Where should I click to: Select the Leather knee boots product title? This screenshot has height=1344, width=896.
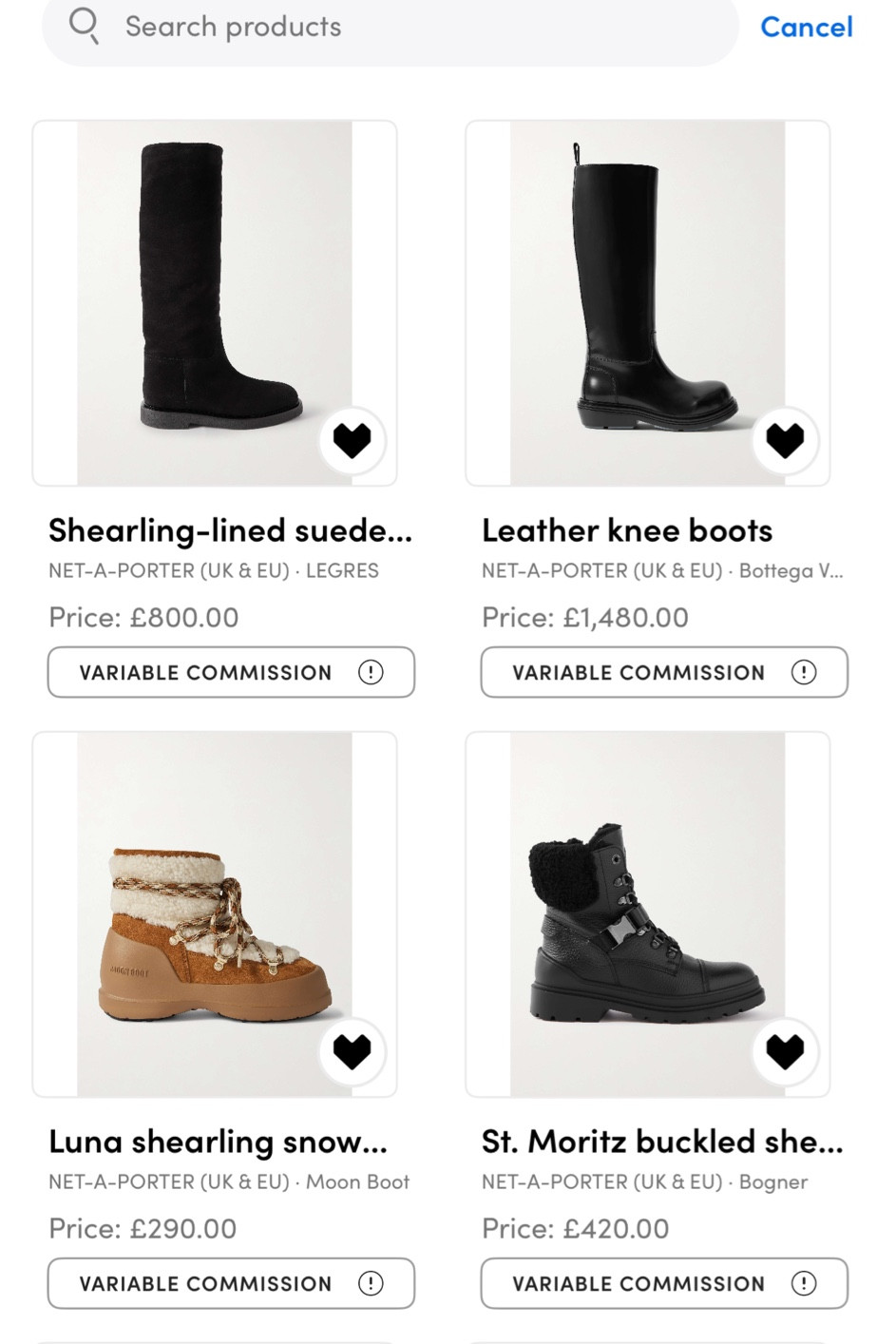(x=627, y=529)
